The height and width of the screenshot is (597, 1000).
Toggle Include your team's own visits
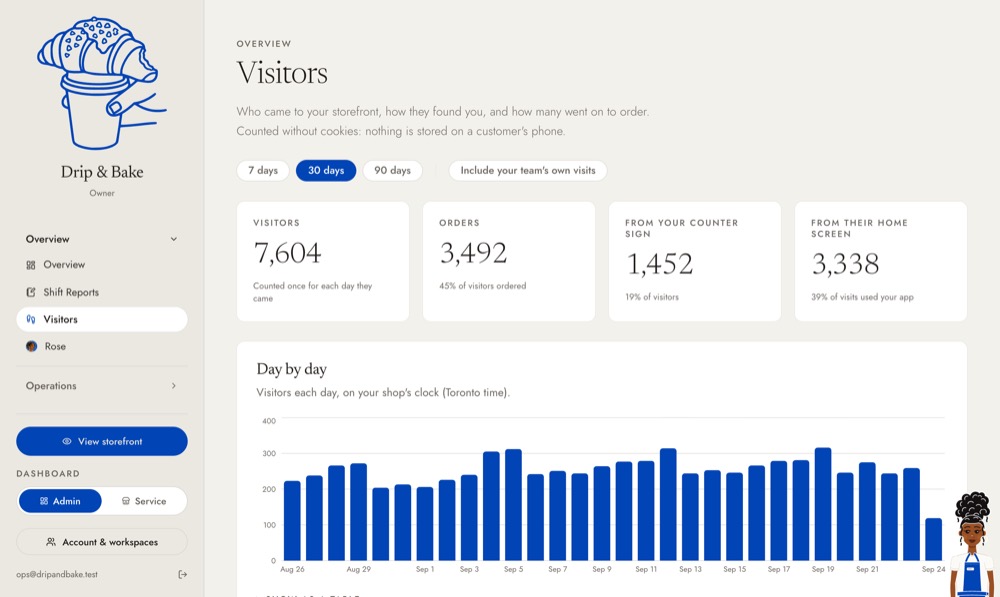point(527,170)
